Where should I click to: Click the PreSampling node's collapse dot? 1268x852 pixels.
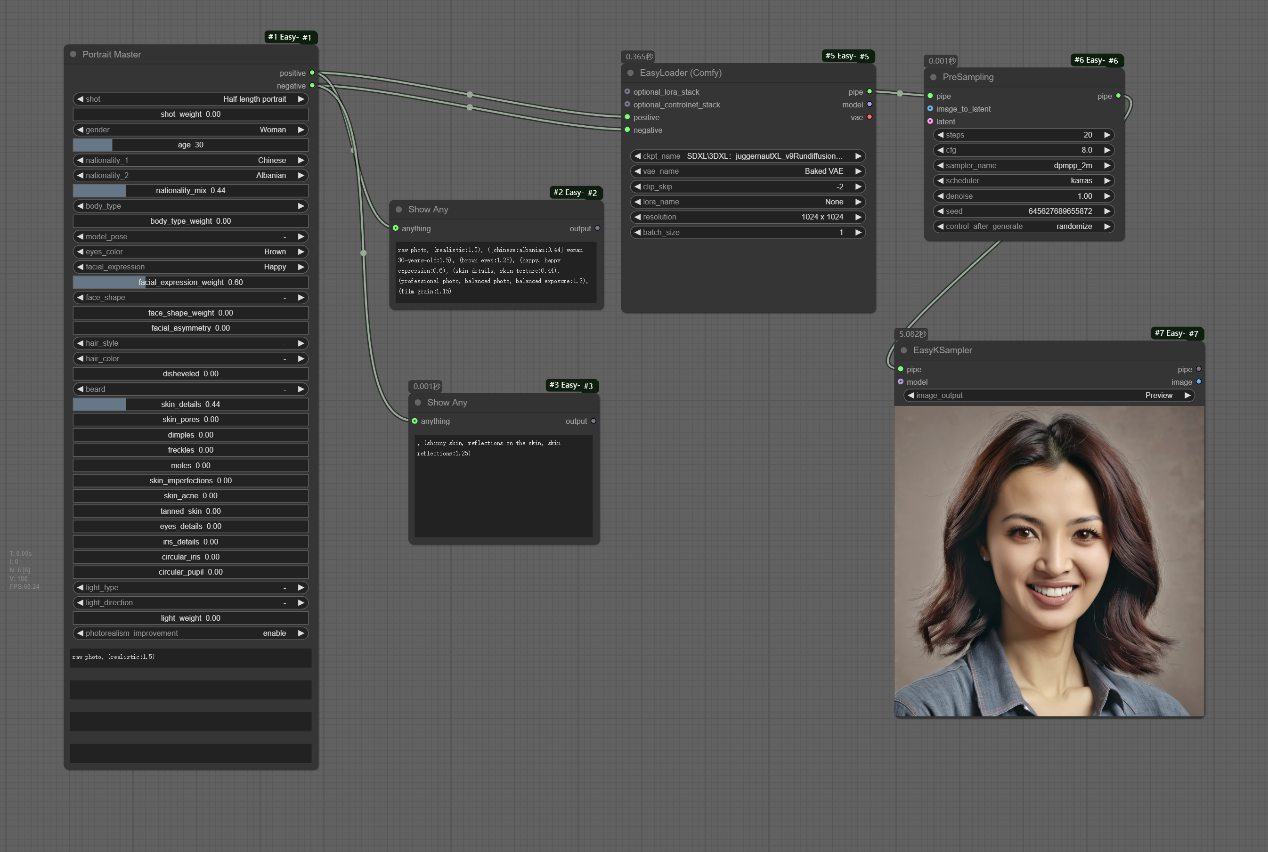(933, 77)
